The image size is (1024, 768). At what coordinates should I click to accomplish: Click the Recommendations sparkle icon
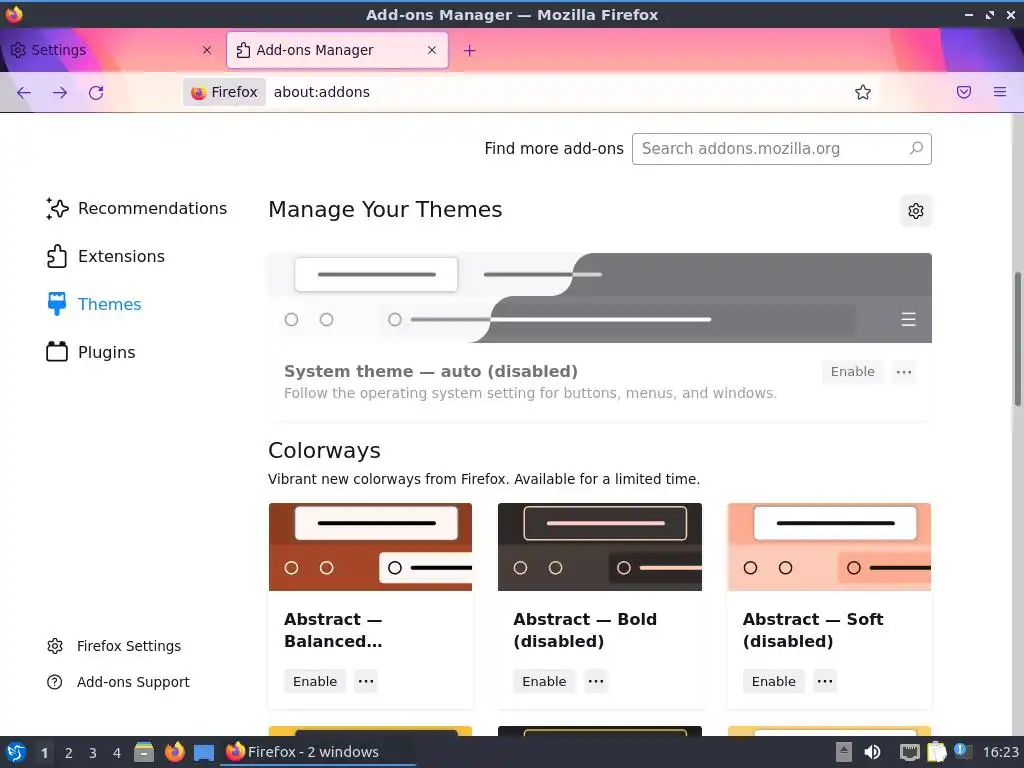coord(57,208)
